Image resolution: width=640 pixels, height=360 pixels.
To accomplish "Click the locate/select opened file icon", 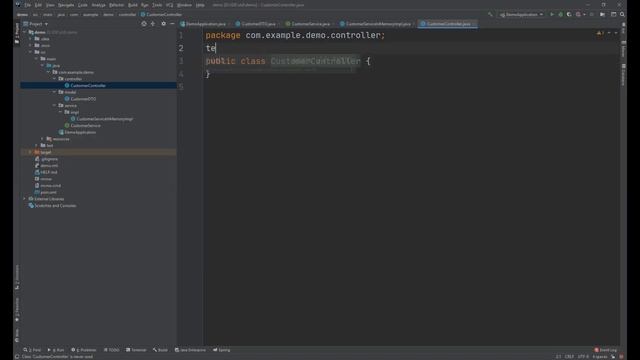I will tap(144, 24).
